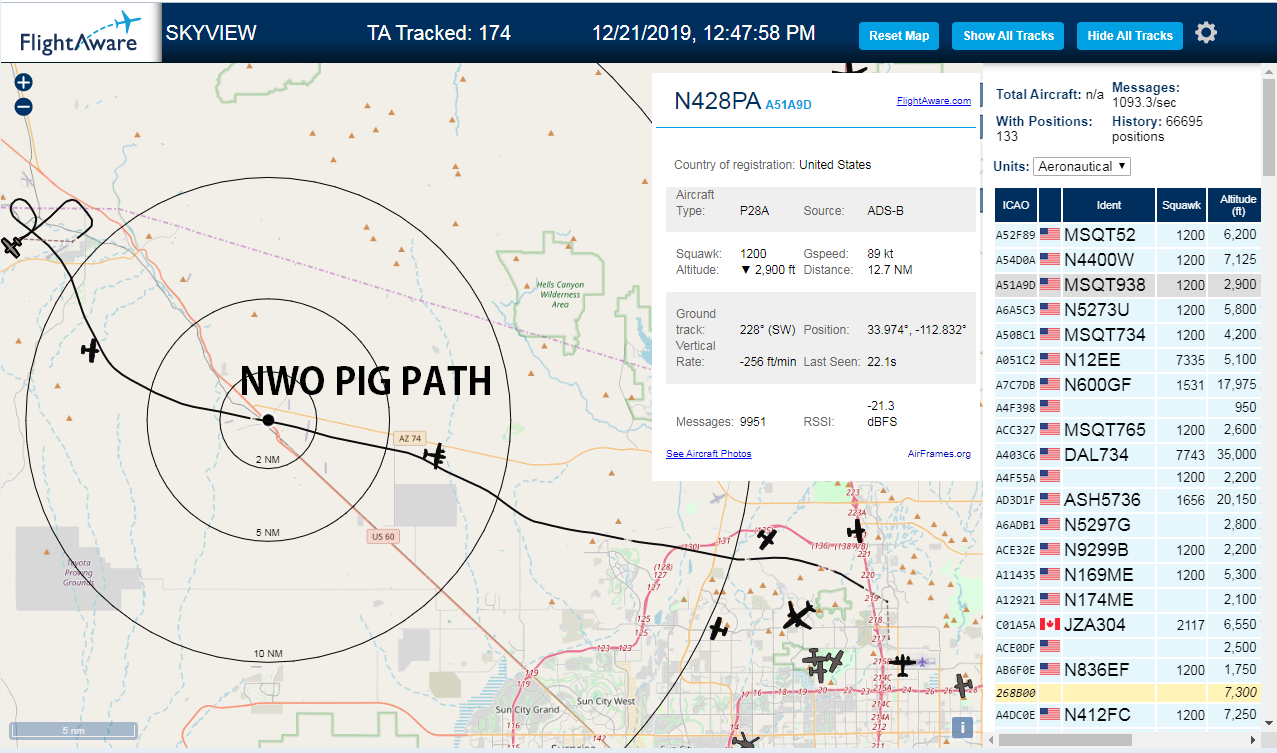The width and height of the screenshot is (1277, 753).
Task: Open AirFrames.org link
Action: [x=939, y=453]
